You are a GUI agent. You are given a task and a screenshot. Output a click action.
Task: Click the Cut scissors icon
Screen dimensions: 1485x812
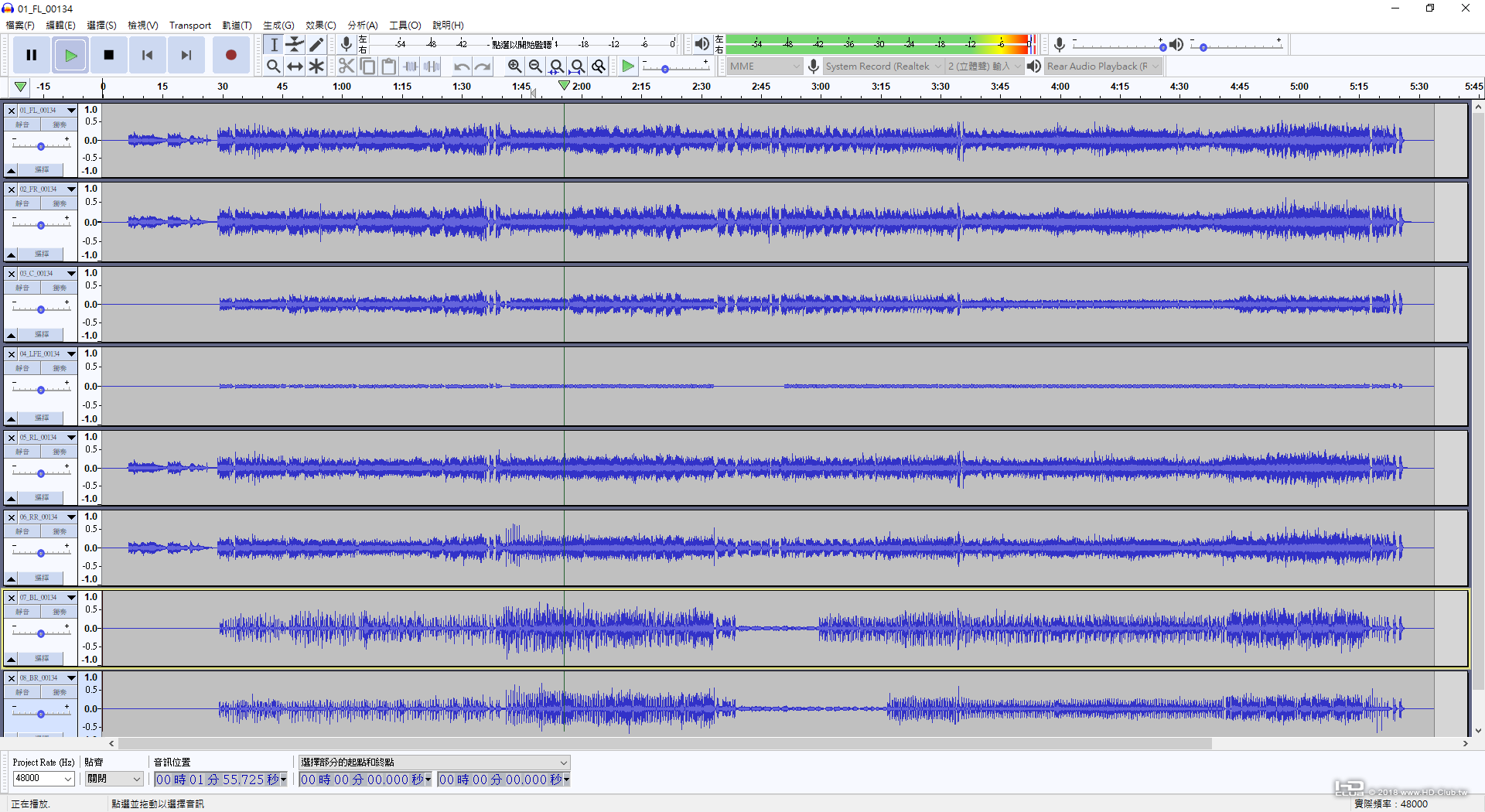click(x=346, y=67)
